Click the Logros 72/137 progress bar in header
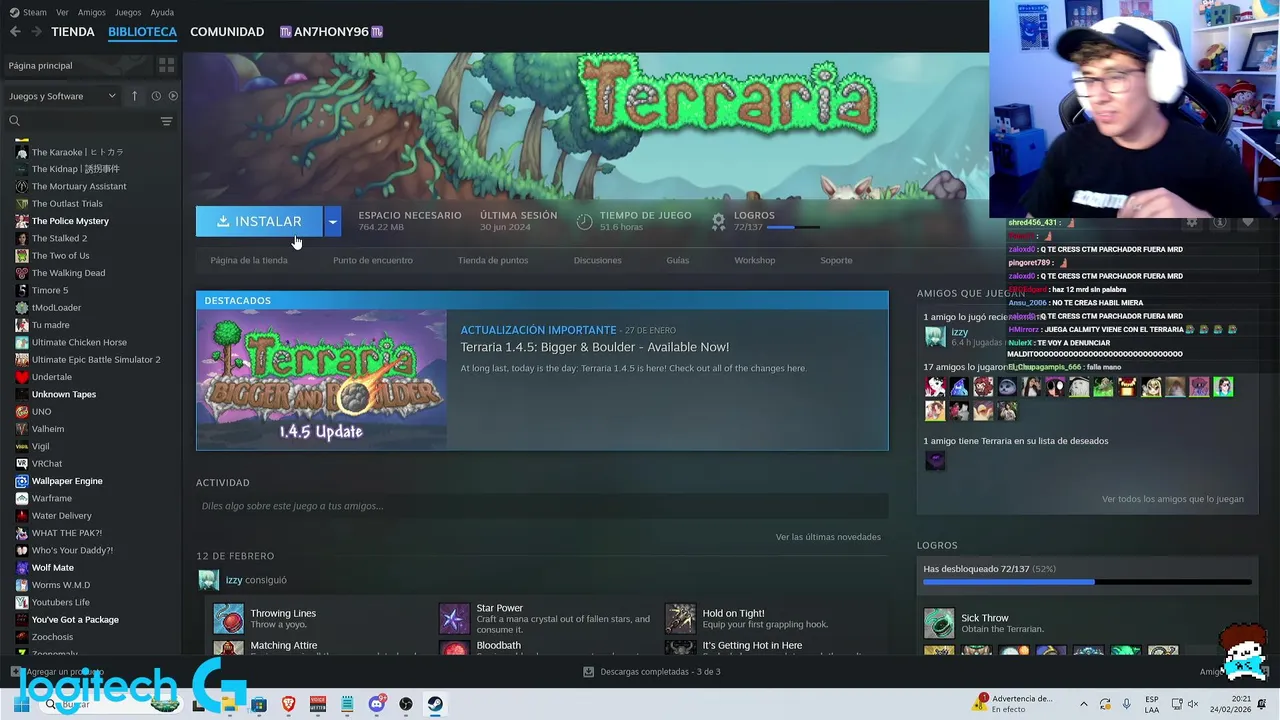The width and height of the screenshot is (1280, 720). click(794, 227)
